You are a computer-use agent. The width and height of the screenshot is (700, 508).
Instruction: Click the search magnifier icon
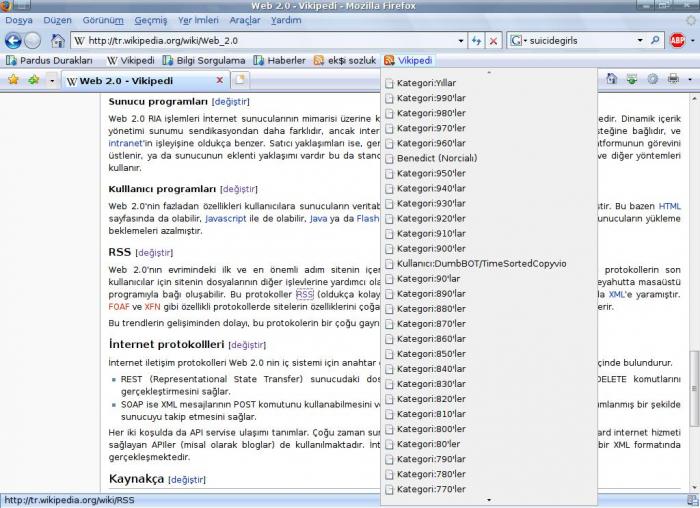coord(654,41)
